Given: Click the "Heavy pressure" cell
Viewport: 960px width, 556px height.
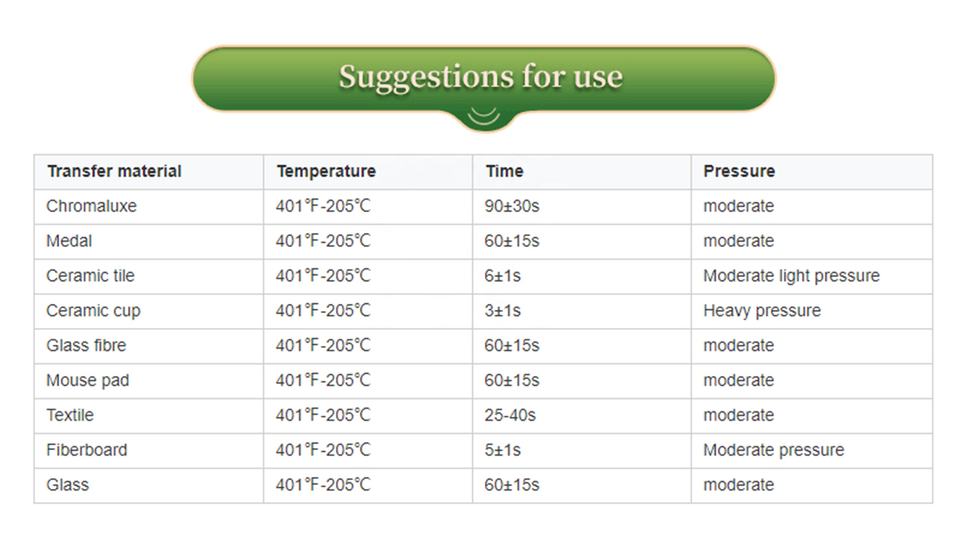Looking at the screenshot, I should pyautogui.click(x=762, y=311).
